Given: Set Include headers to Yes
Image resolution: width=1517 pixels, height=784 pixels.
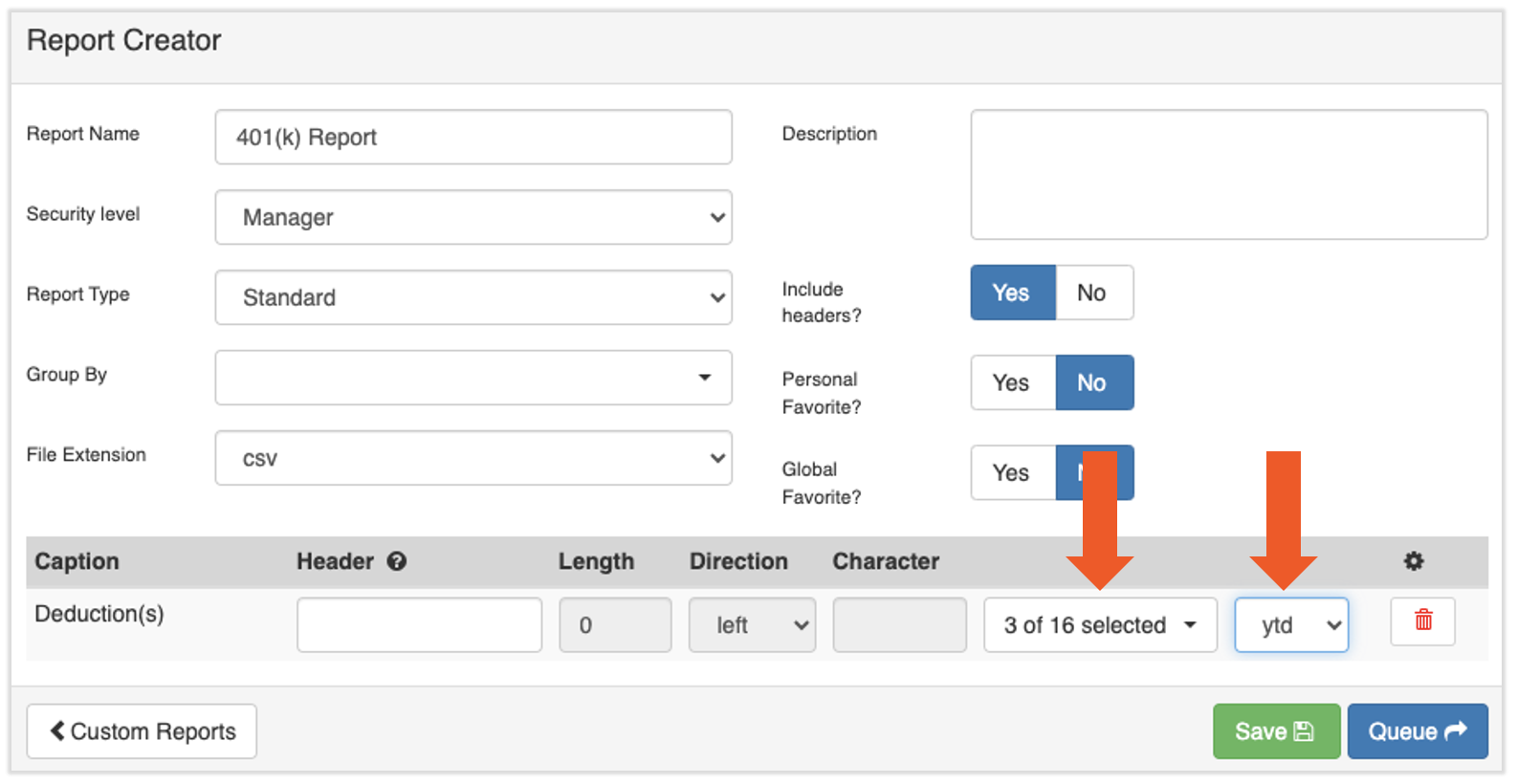Looking at the screenshot, I should coord(1012,293).
